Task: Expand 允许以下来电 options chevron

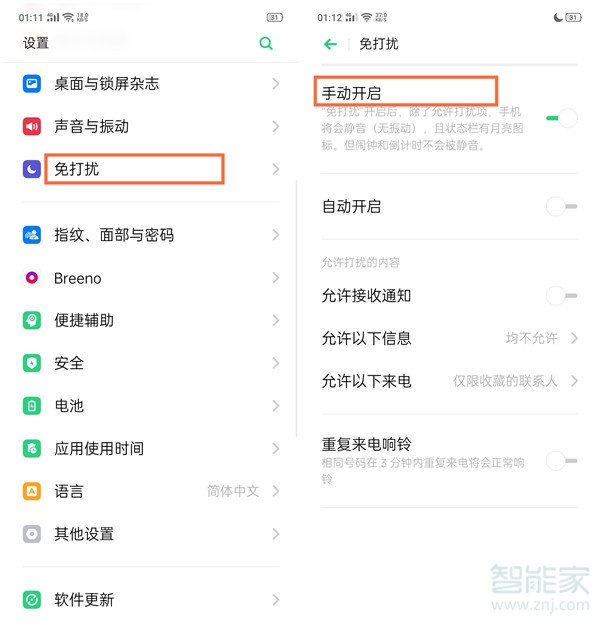Action: coord(574,381)
